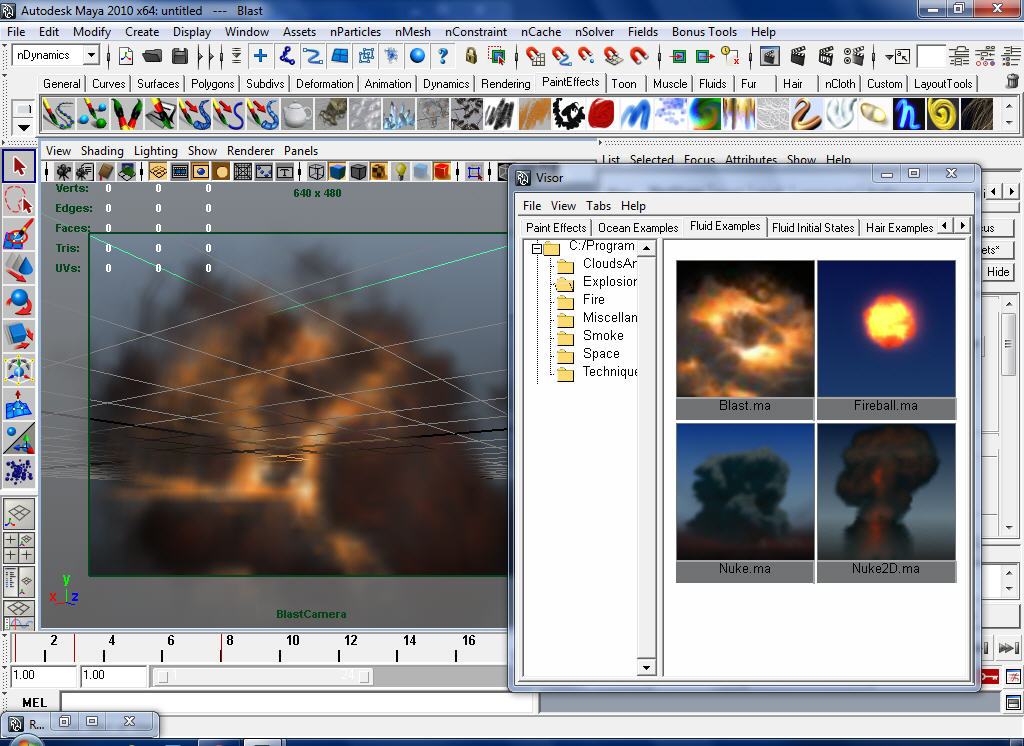This screenshot has height=746, width=1024.
Task: Click the Nuke2D.ma thumbnail
Action: click(x=886, y=492)
